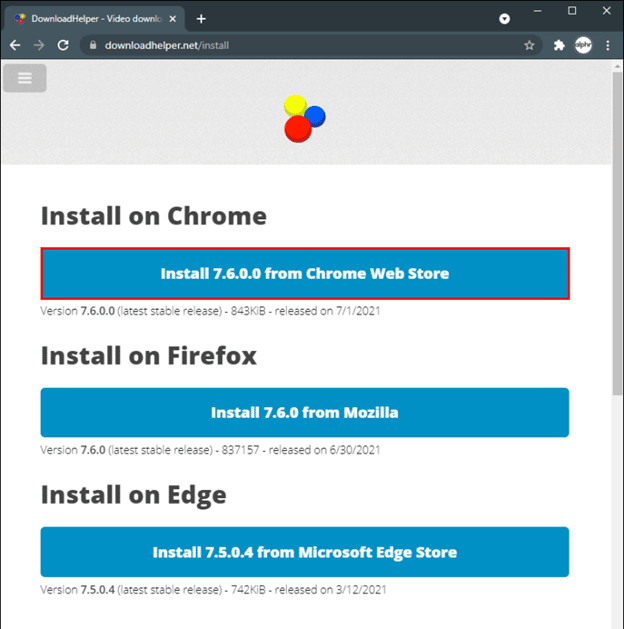The width and height of the screenshot is (624, 629).
Task: Click the profile avatar in the toolbar
Action: pos(583,45)
